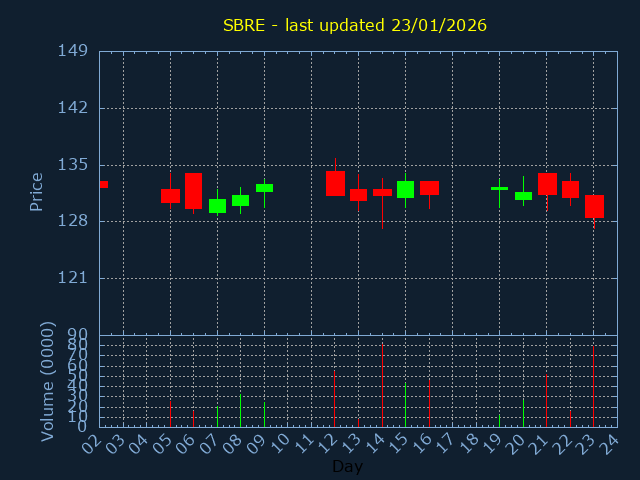Viewport: 640px width, 480px height.
Task: Select the red candlestick on day 12
Action: click(x=335, y=183)
